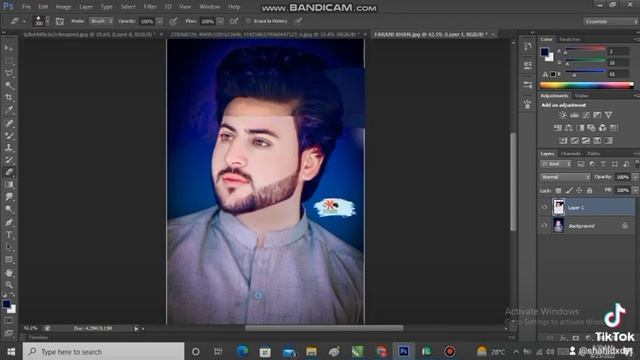Add a Curves adjustment
640x360 pixels.
click(586, 115)
